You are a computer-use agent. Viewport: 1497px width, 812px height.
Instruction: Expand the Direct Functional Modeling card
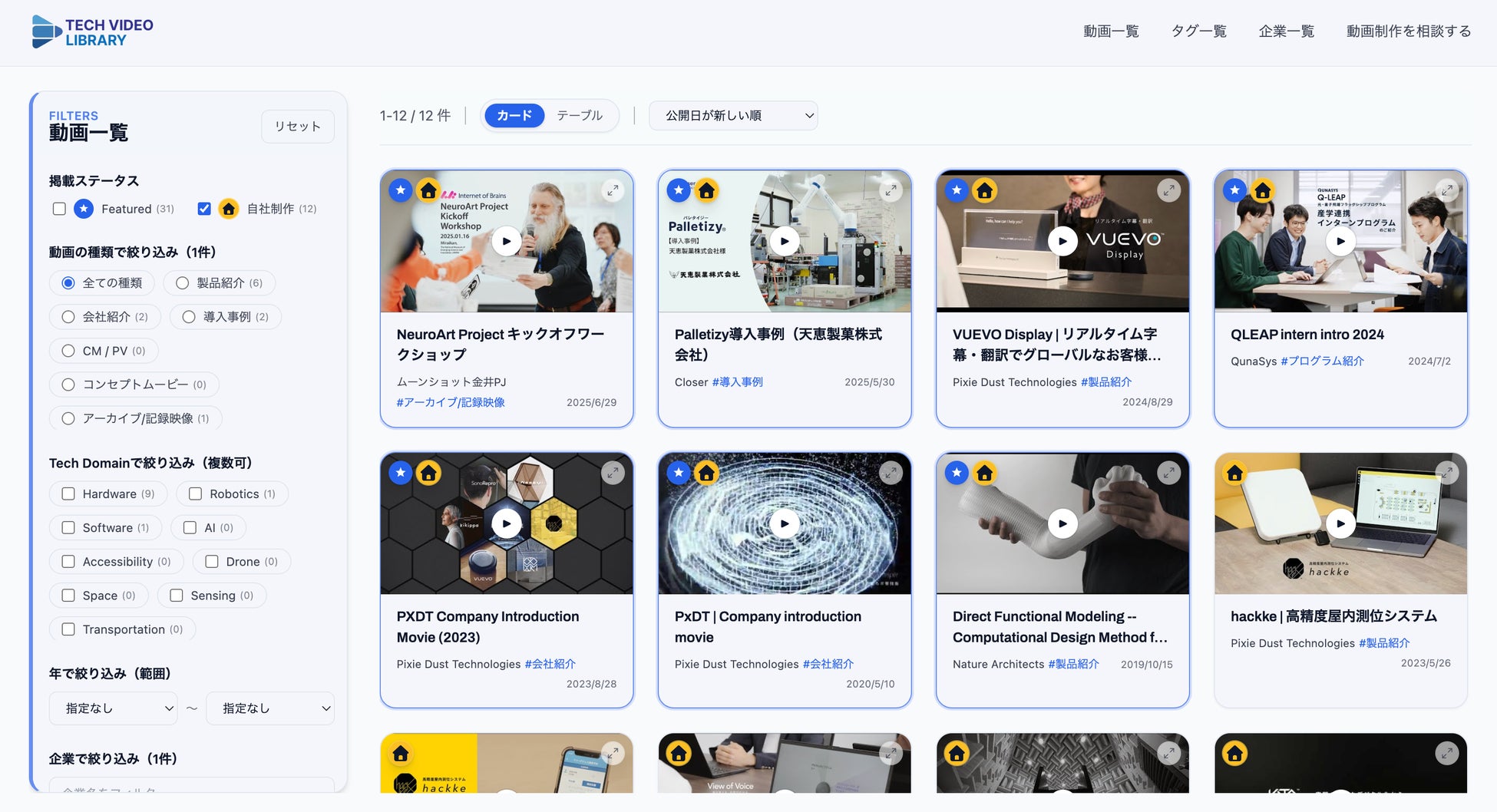click(x=1168, y=473)
